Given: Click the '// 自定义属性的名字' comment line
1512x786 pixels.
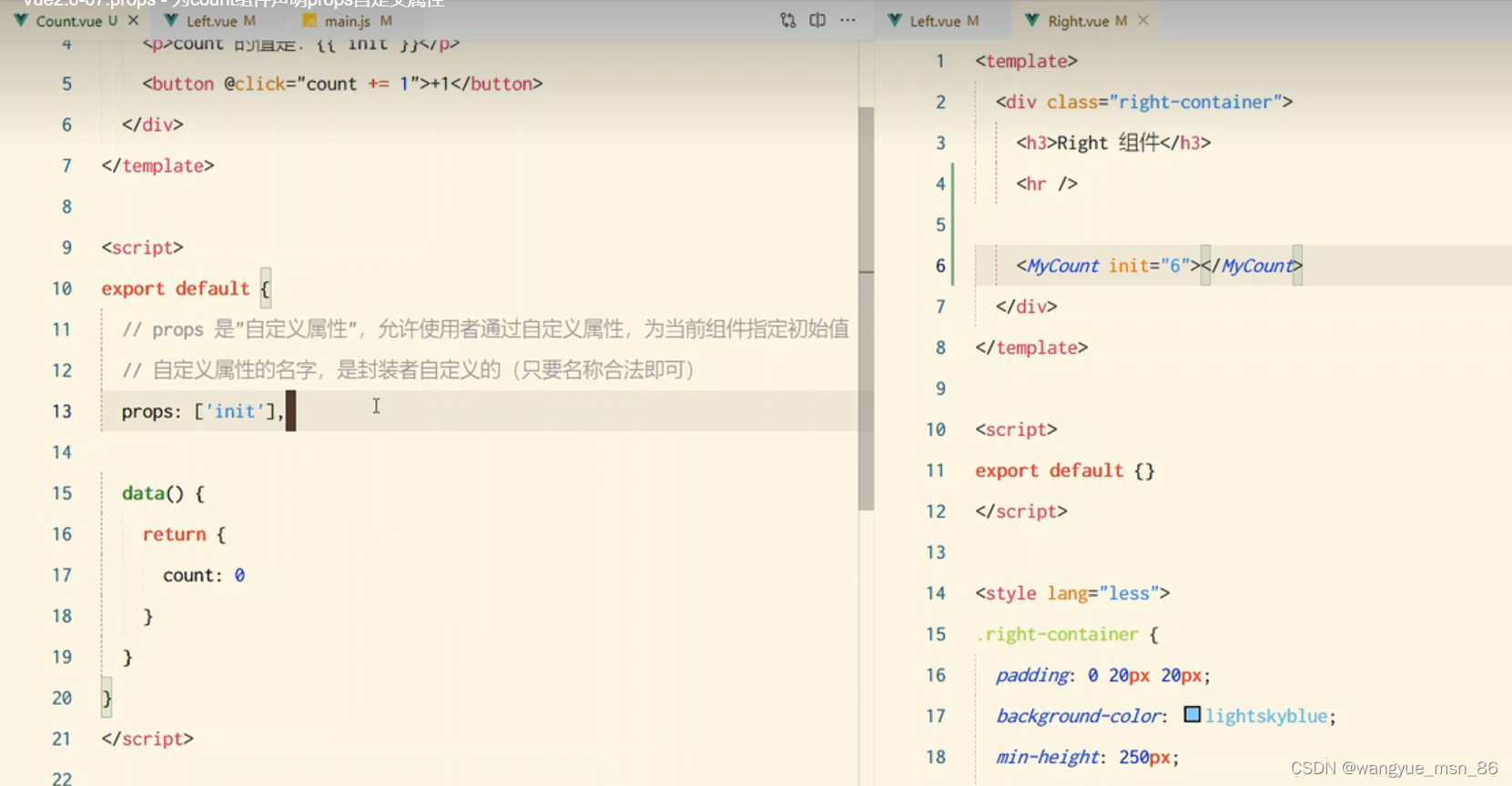Looking at the screenshot, I should [x=410, y=370].
